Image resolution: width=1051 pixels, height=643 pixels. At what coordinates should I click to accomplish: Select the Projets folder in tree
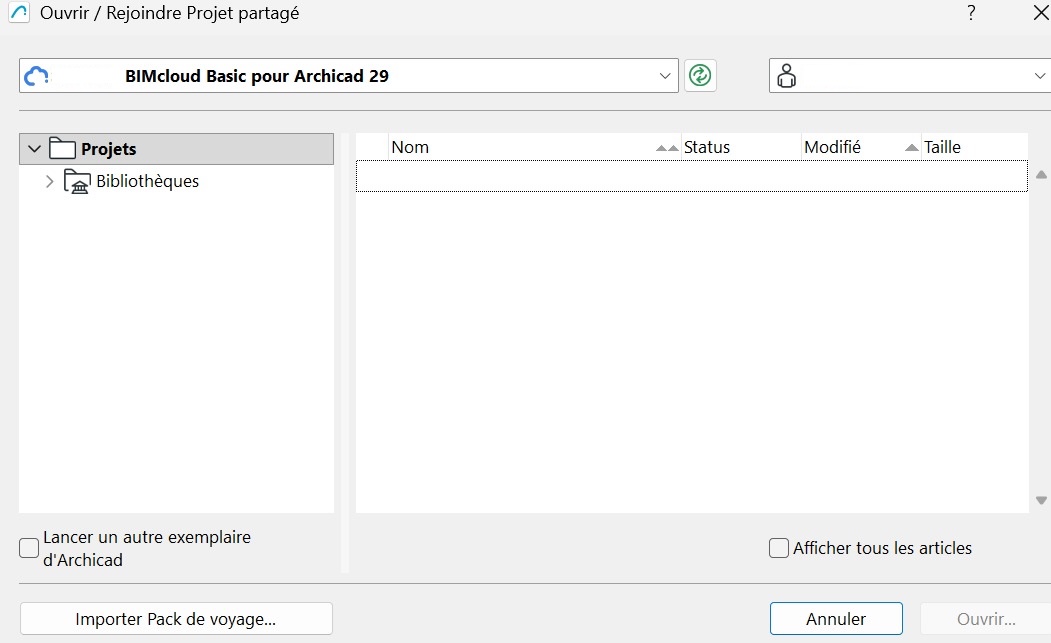(x=176, y=149)
